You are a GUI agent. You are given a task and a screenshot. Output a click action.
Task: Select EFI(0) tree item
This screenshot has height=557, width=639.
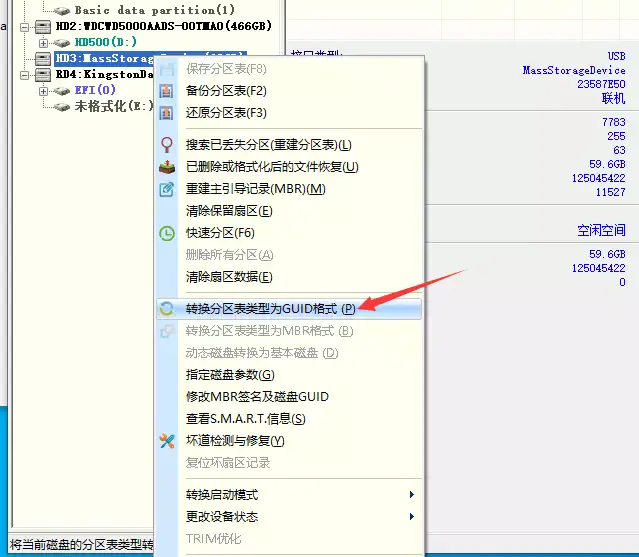tap(95, 90)
